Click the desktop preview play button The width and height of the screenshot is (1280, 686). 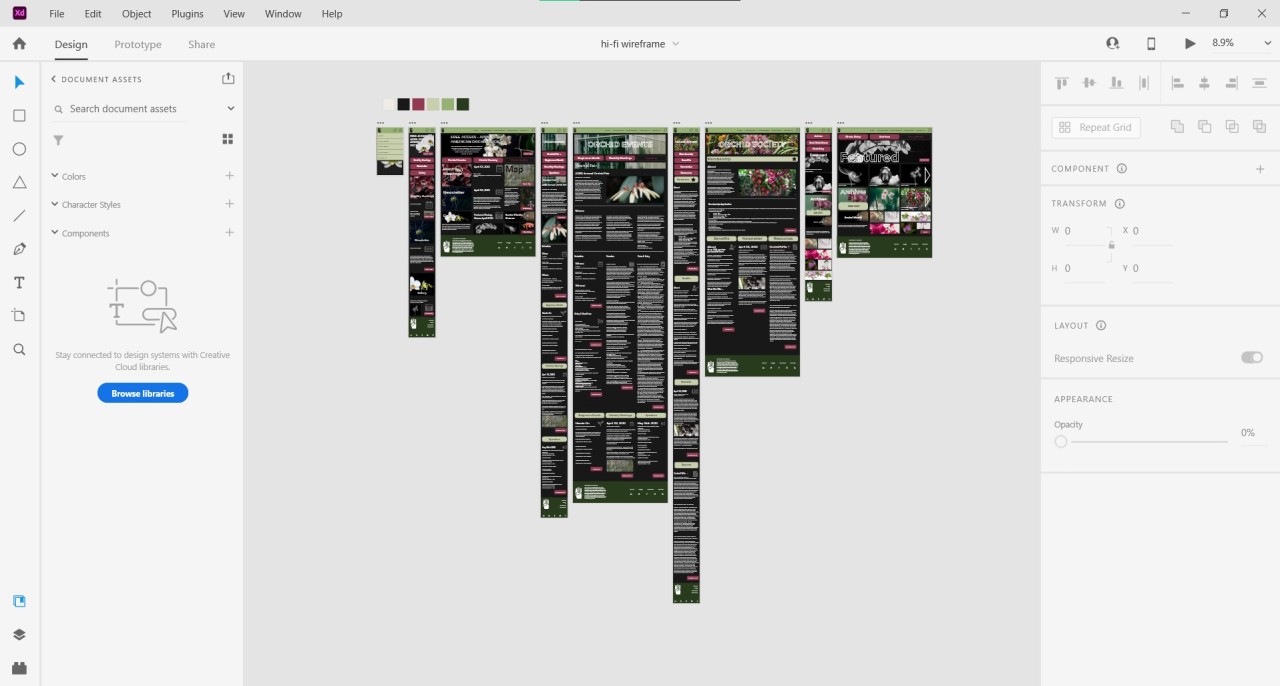tap(1189, 44)
